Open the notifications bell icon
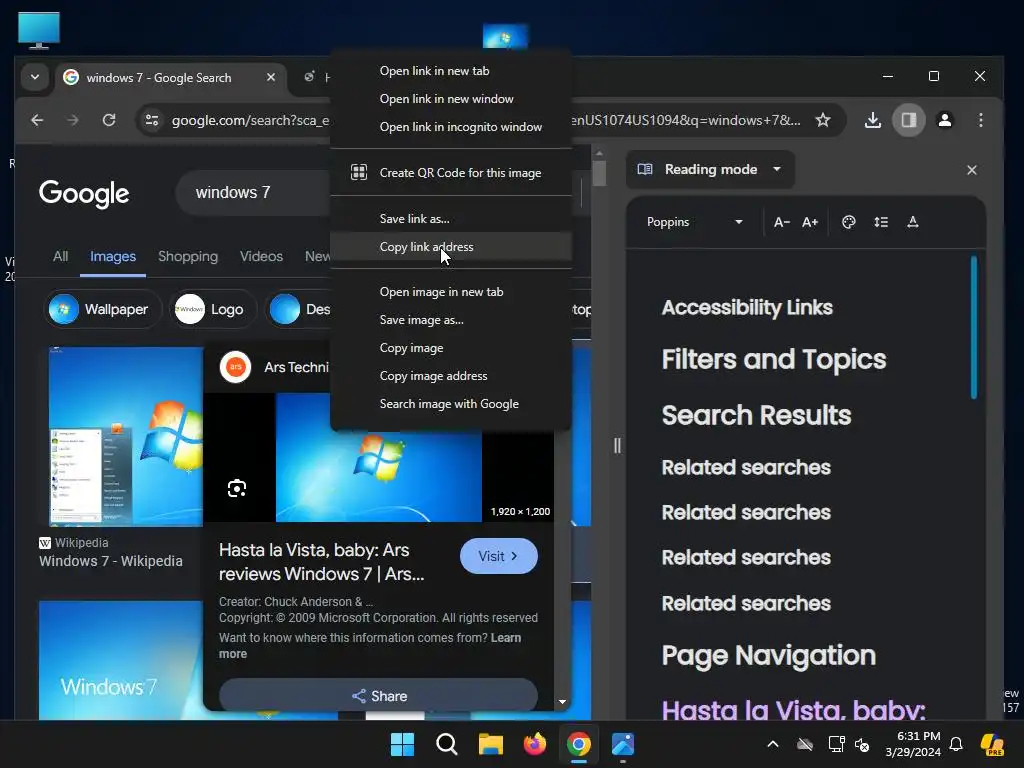 (x=956, y=744)
